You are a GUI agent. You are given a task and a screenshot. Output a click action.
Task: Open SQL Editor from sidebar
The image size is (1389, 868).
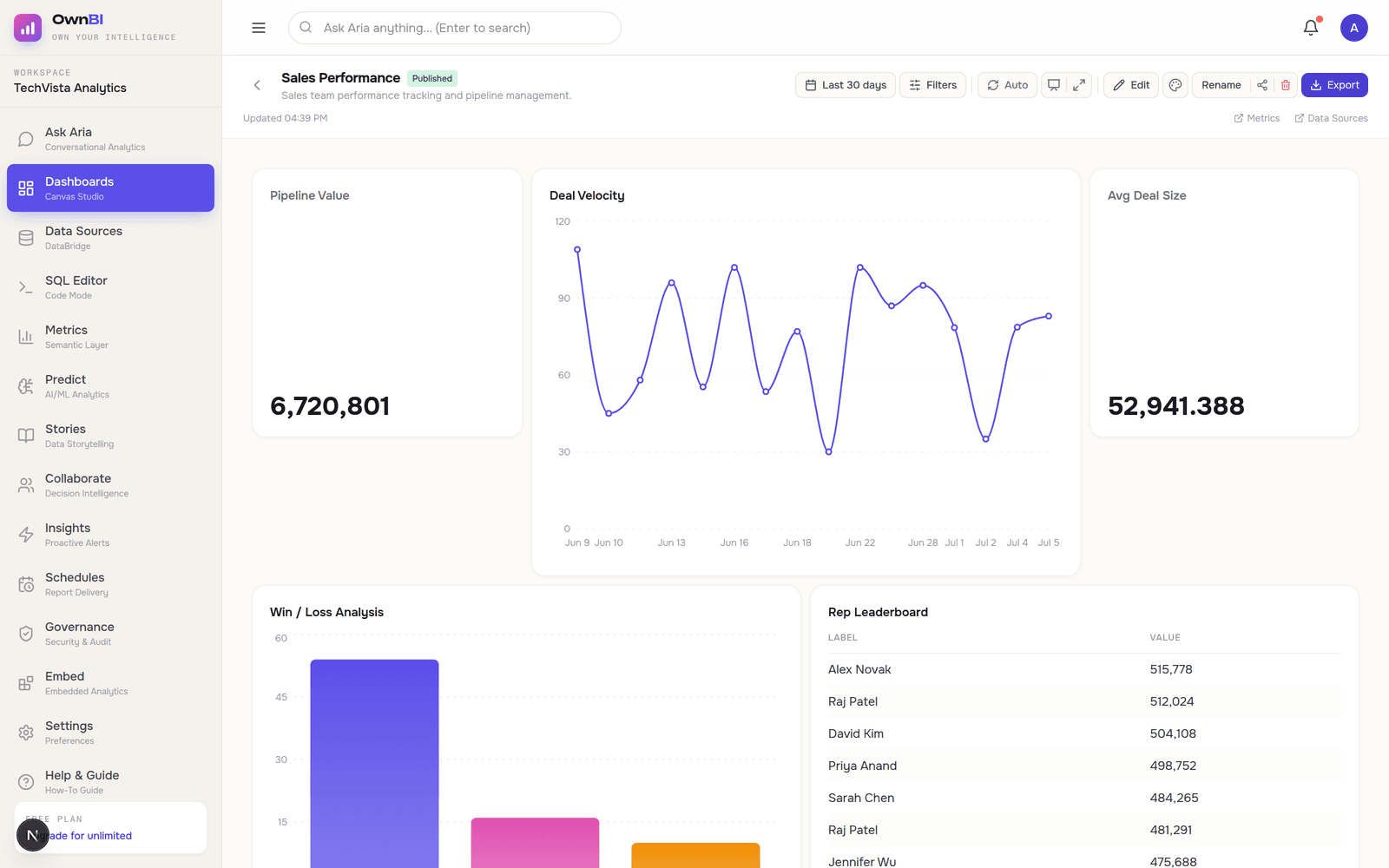(x=110, y=287)
